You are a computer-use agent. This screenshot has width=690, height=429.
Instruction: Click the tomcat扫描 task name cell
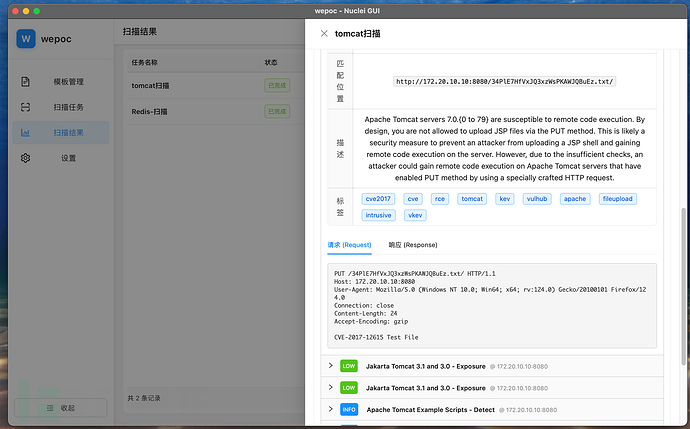(150, 86)
